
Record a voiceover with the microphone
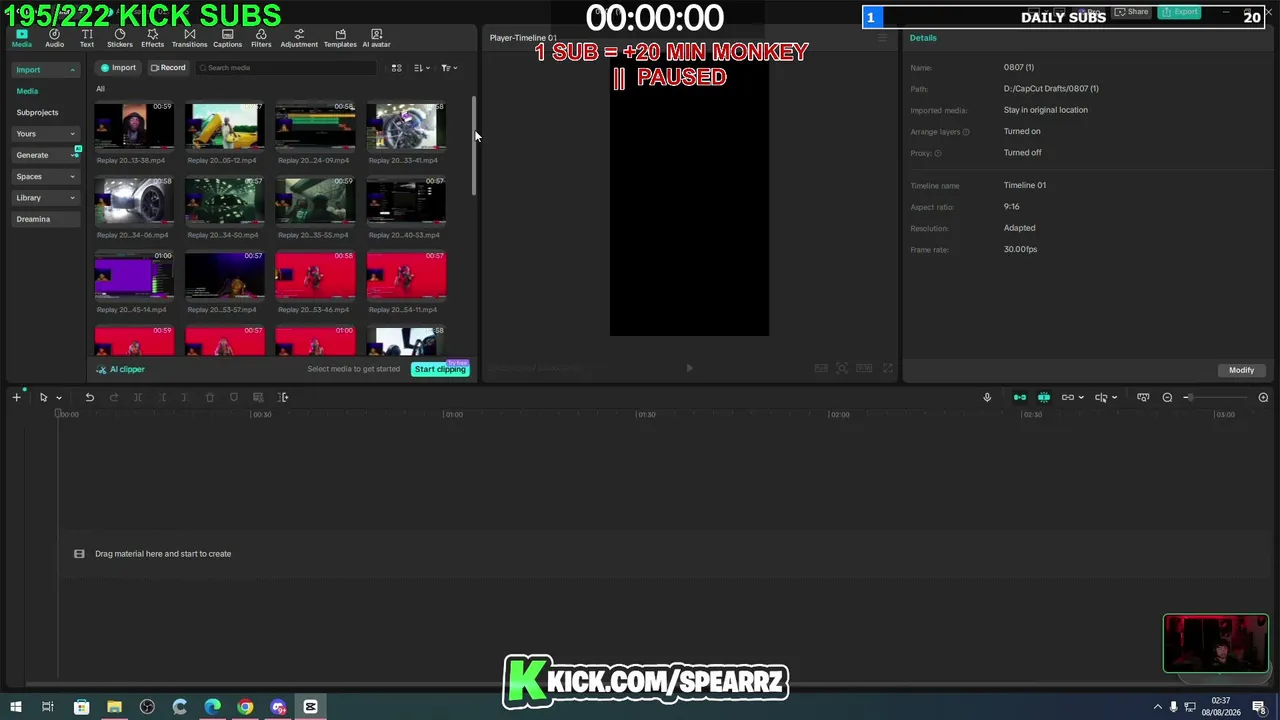click(987, 398)
